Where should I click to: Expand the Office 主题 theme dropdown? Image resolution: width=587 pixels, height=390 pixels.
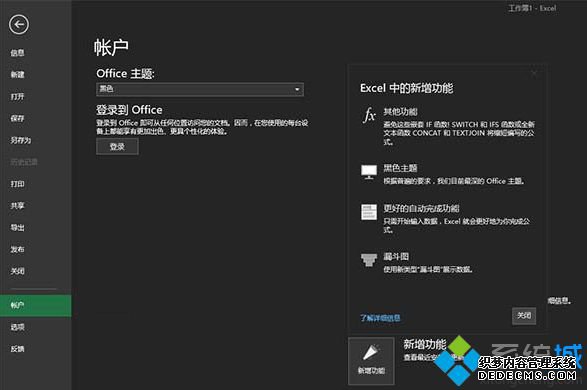tap(200, 89)
